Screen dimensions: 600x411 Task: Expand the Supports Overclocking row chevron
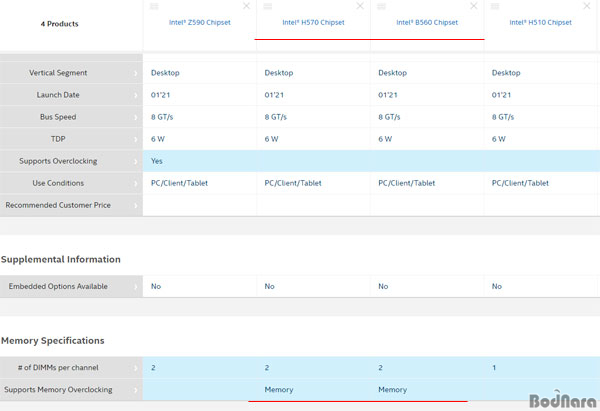(x=135, y=161)
